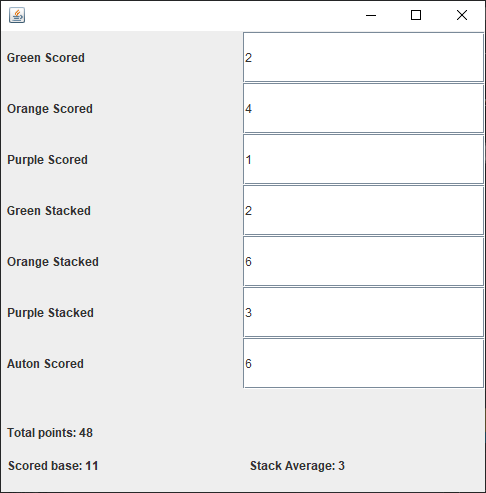Click the Java coffee cup window icon
This screenshot has width=486, height=493.
[x=17, y=15]
